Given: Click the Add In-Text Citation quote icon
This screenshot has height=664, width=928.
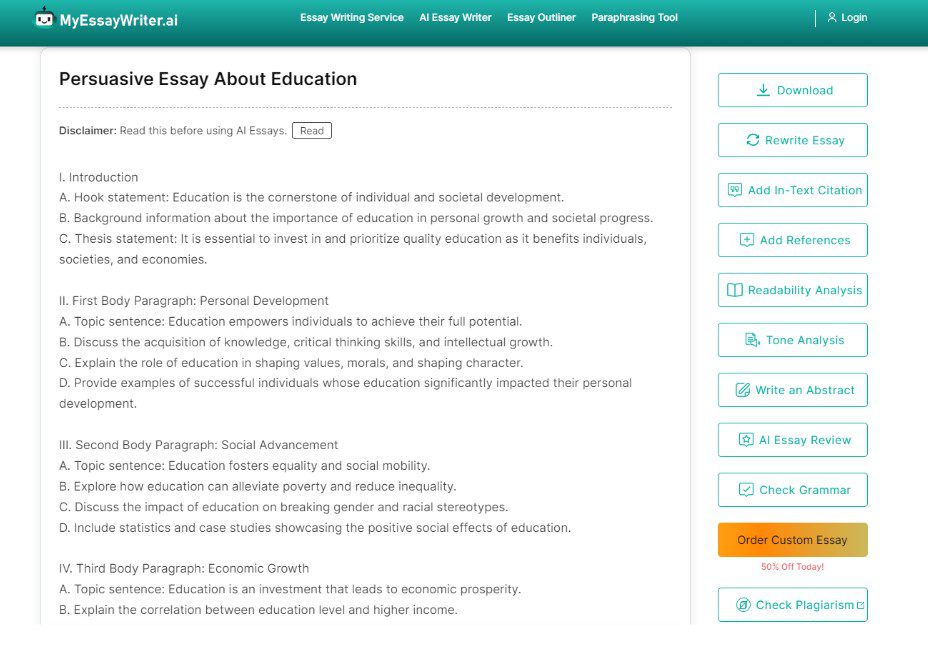Looking at the screenshot, I should point(735,190).
